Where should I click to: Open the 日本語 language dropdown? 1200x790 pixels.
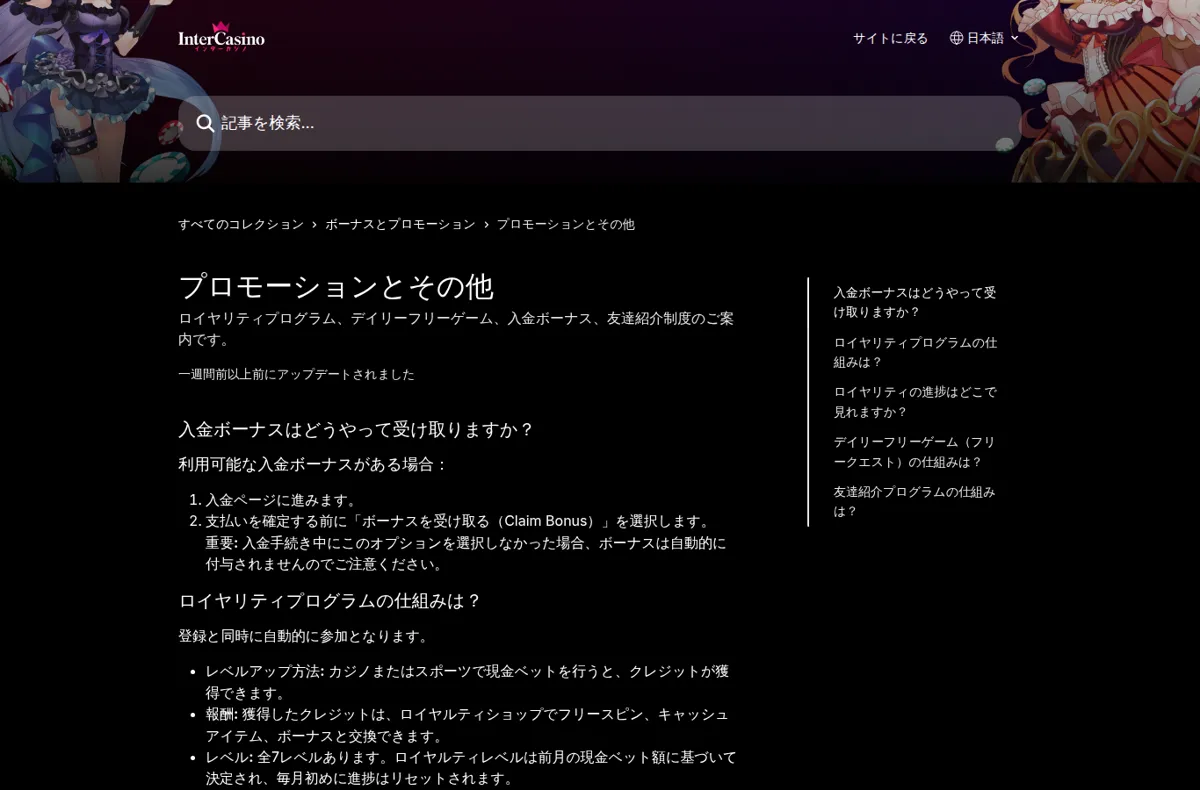[985, 38]
